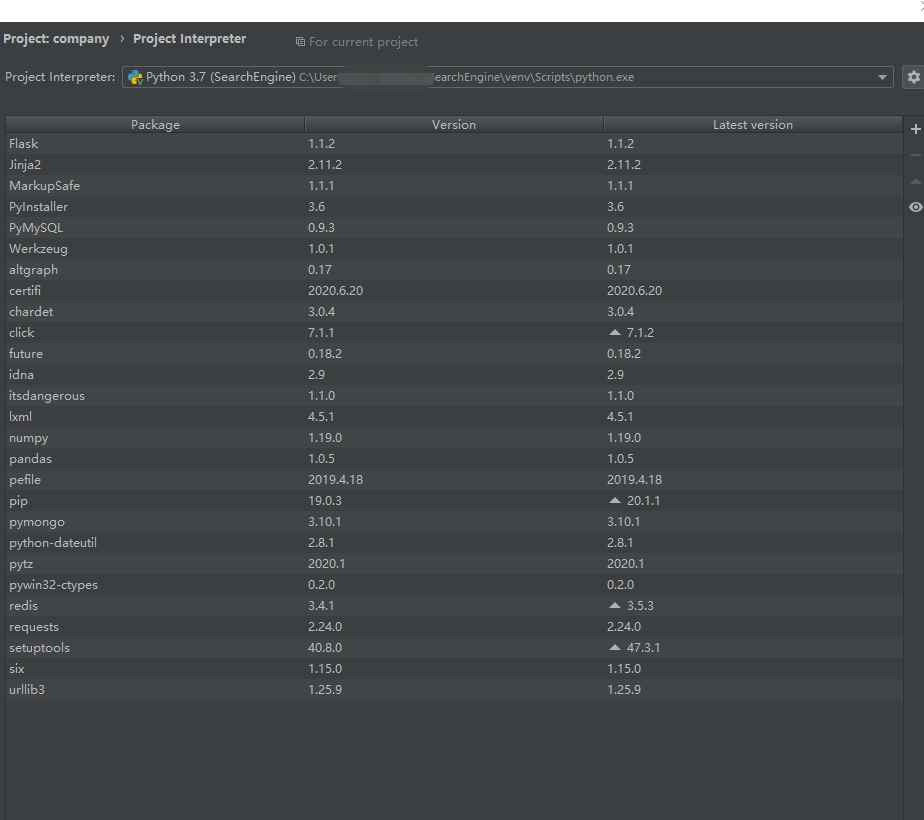The width and height of the screenshot is (924, 820).
Task: Open the Python 3.7 SearchEngine interpreter combo box
Action: [x=508, y=77]
